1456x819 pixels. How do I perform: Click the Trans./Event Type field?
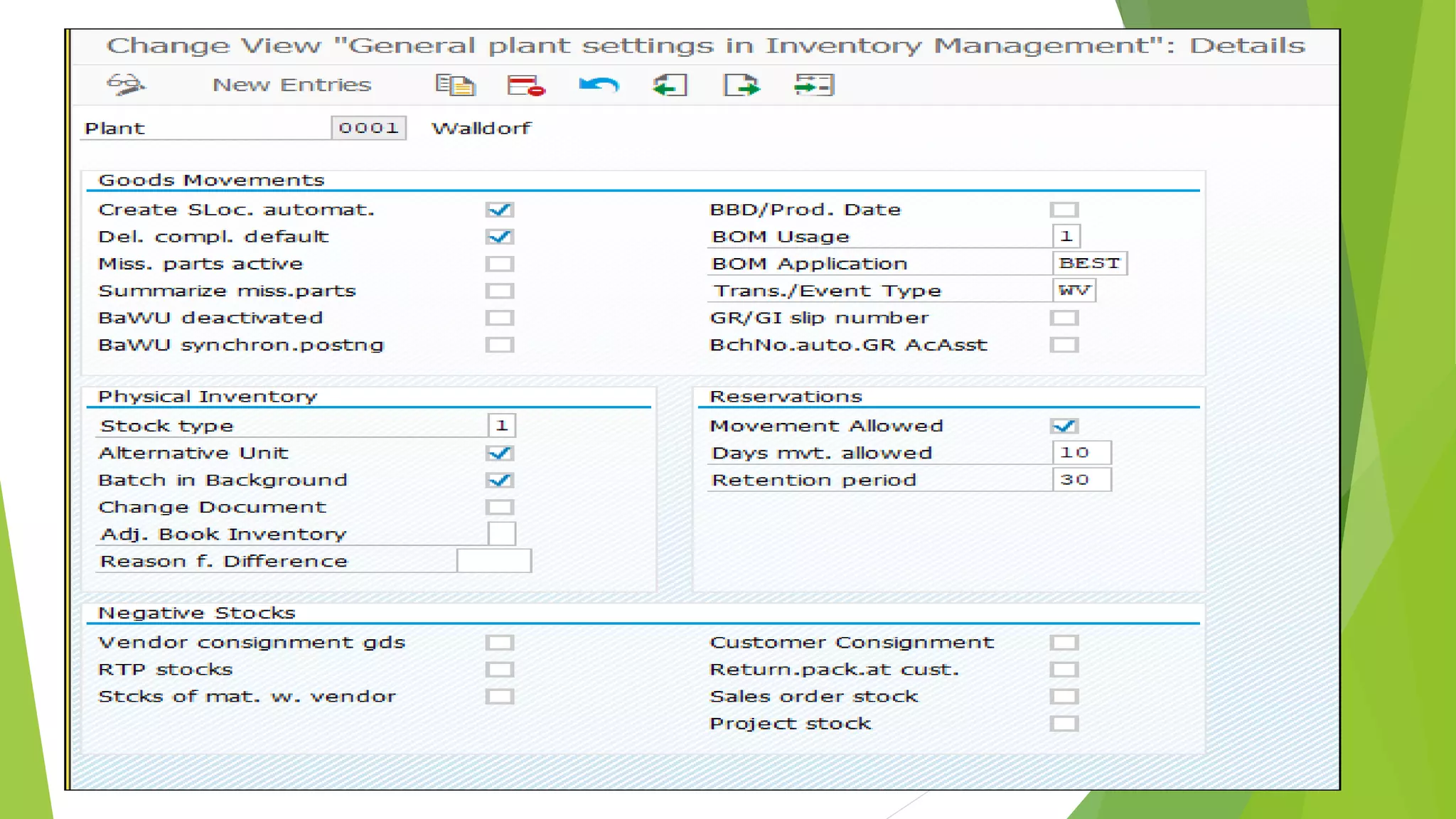tap(1074, 290)
